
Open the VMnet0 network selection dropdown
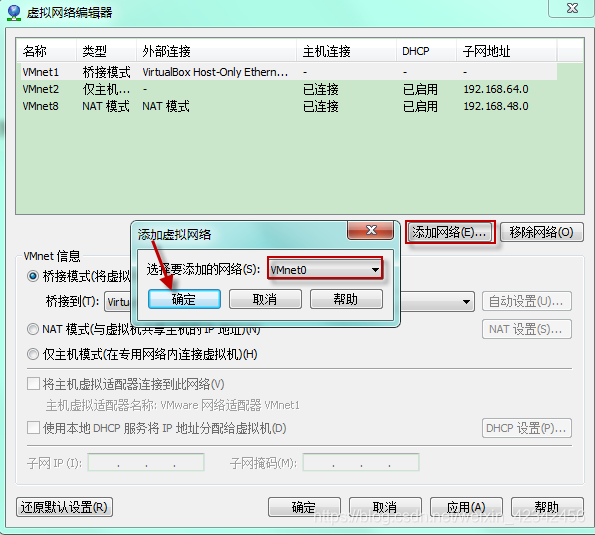325,269
